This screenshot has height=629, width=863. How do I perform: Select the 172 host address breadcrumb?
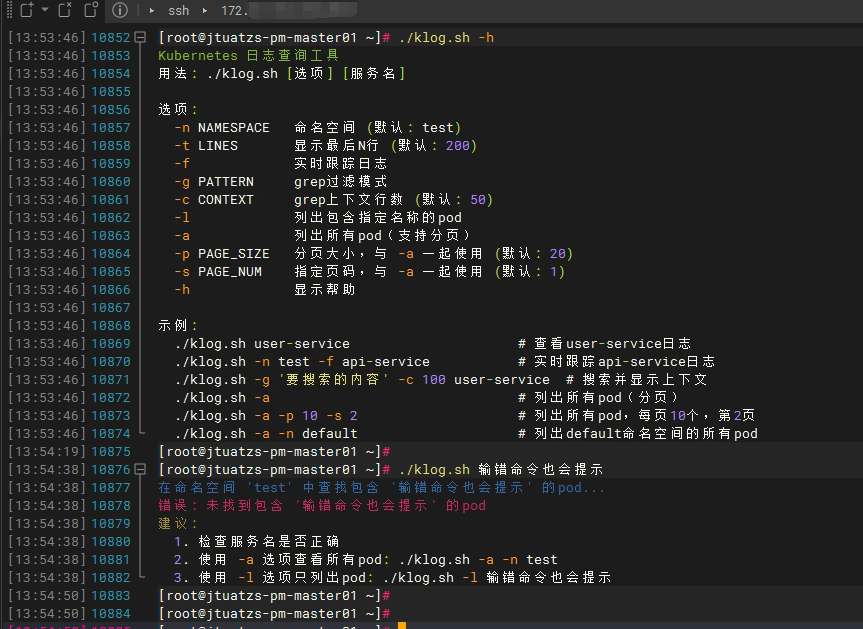[235, 11]
